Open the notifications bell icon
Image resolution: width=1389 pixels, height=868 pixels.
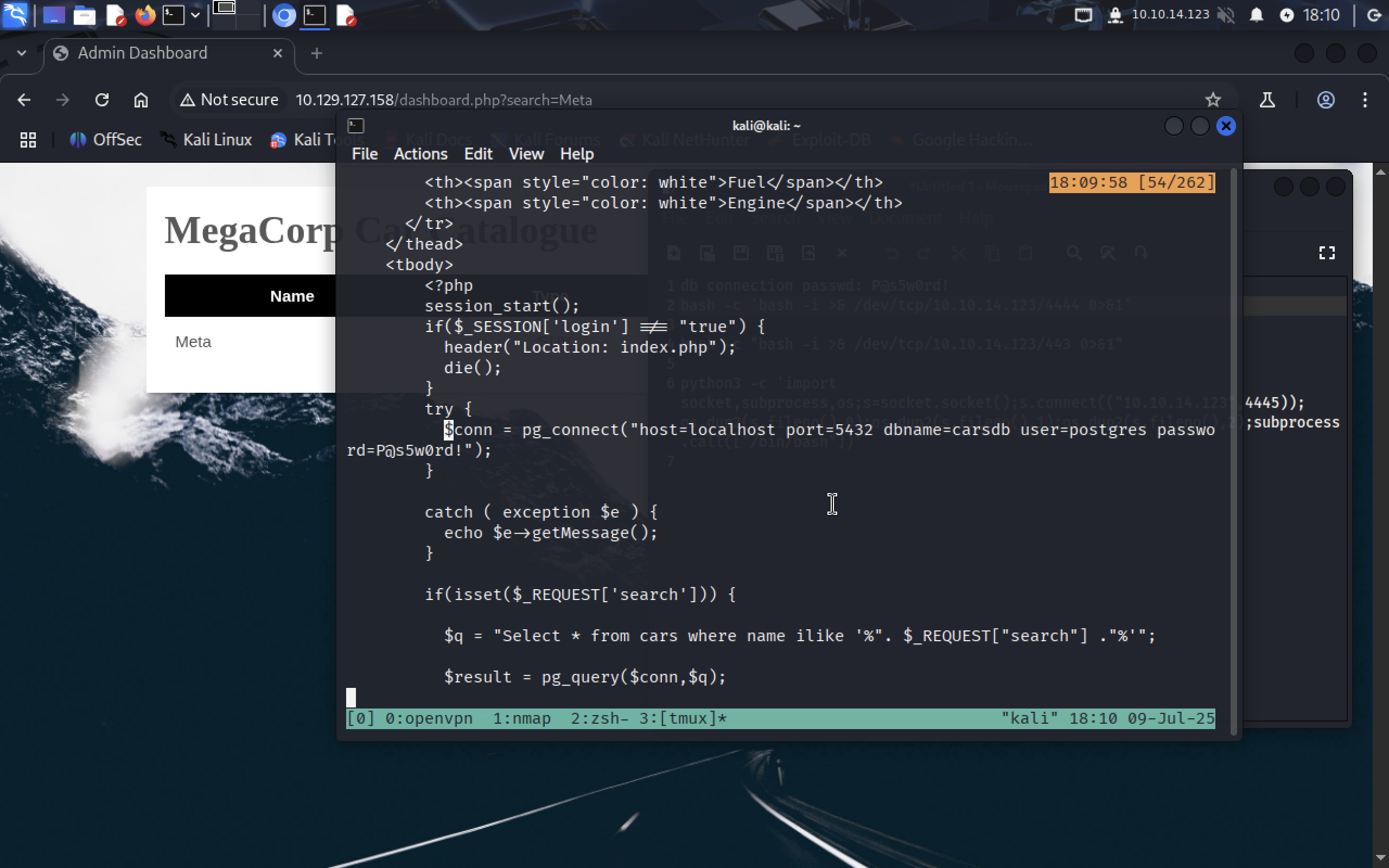coord(1257,15)
